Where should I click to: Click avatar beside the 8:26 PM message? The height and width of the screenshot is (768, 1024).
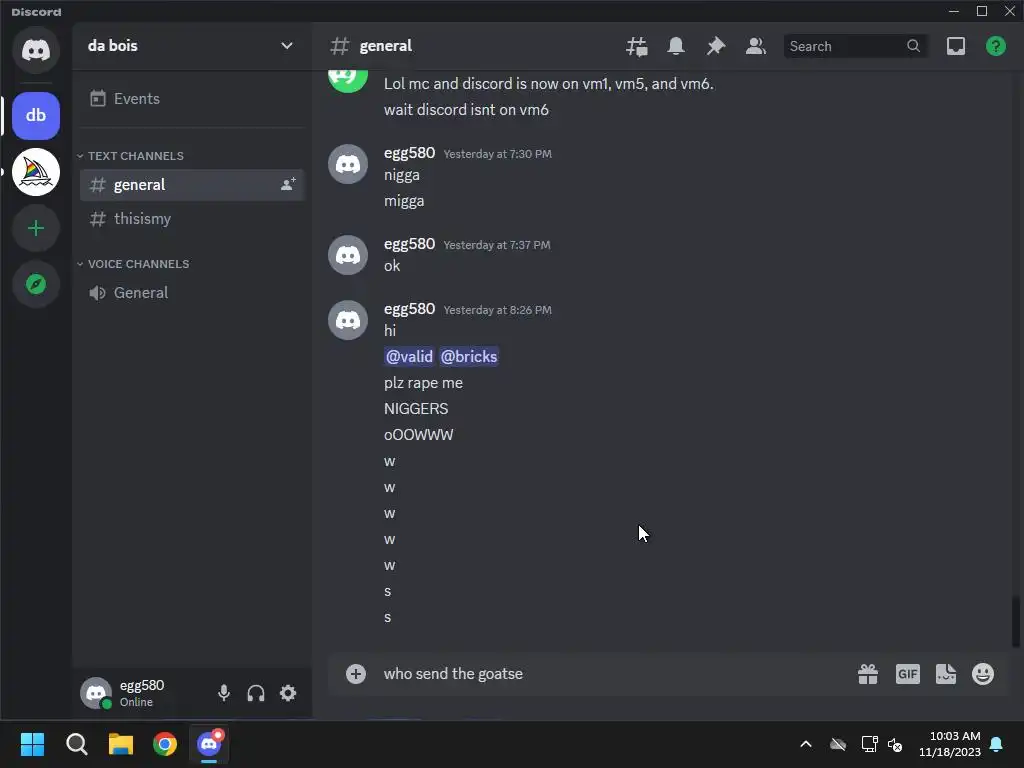click(x=348, y=320)
